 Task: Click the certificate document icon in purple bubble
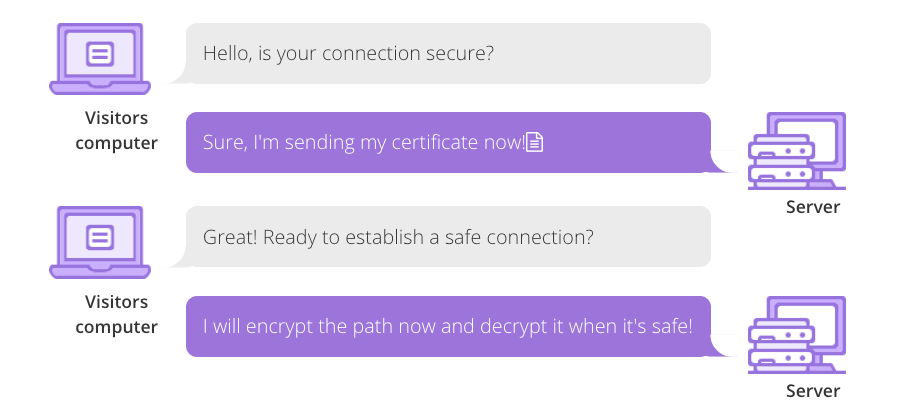click(x=535, y=142)
